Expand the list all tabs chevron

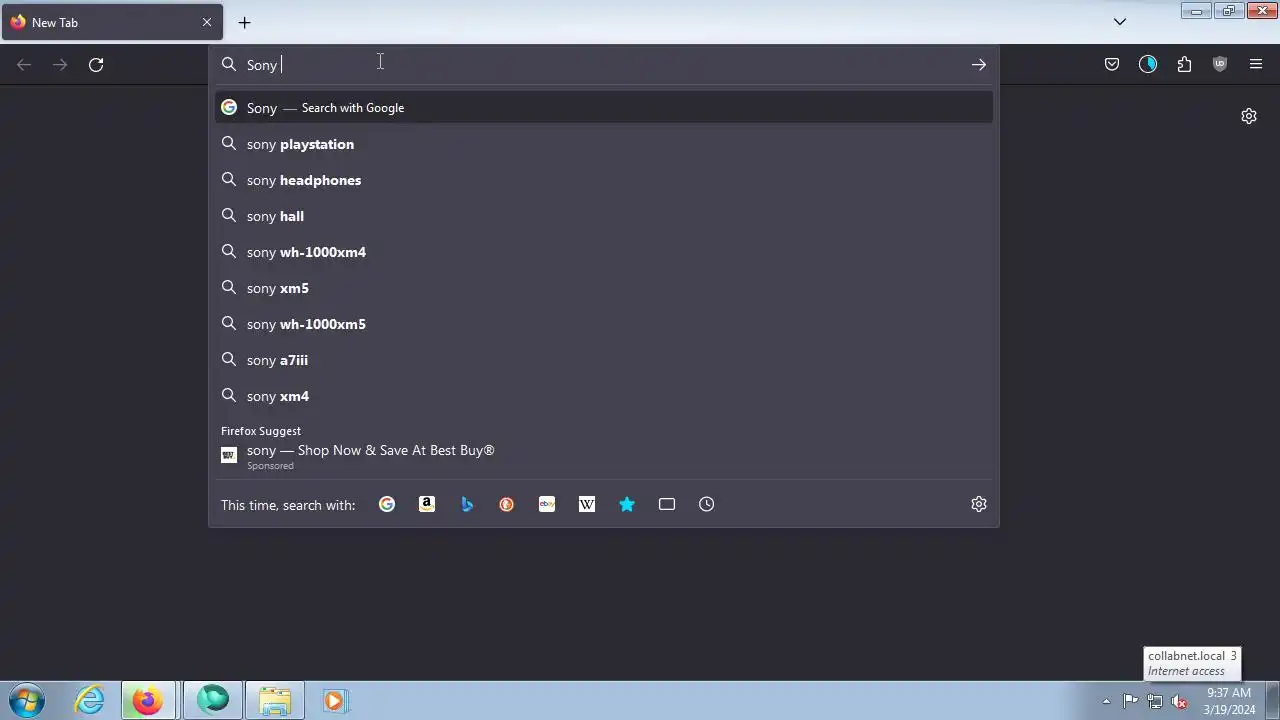click(x=1120, y=22)
